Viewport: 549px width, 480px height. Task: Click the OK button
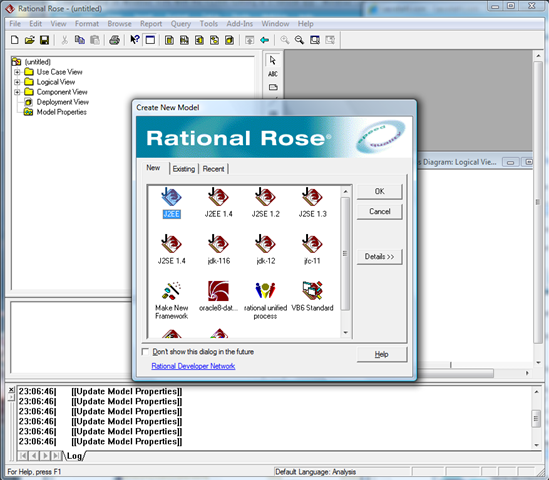(380, 192)
